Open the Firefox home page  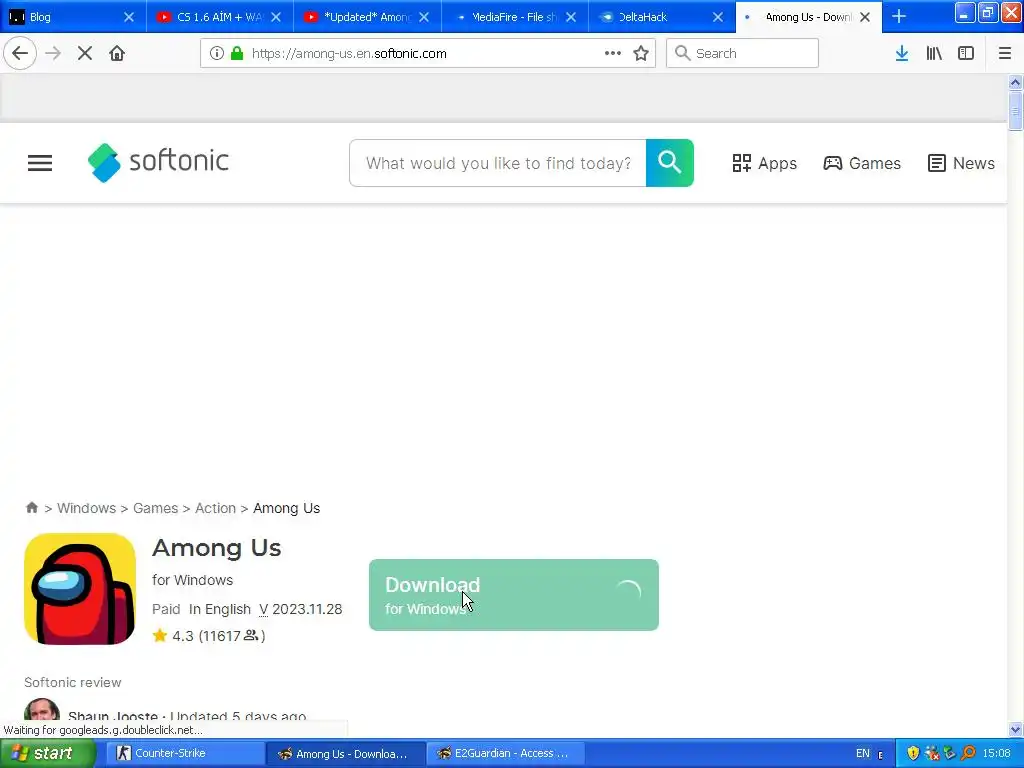tap(117, 53)
